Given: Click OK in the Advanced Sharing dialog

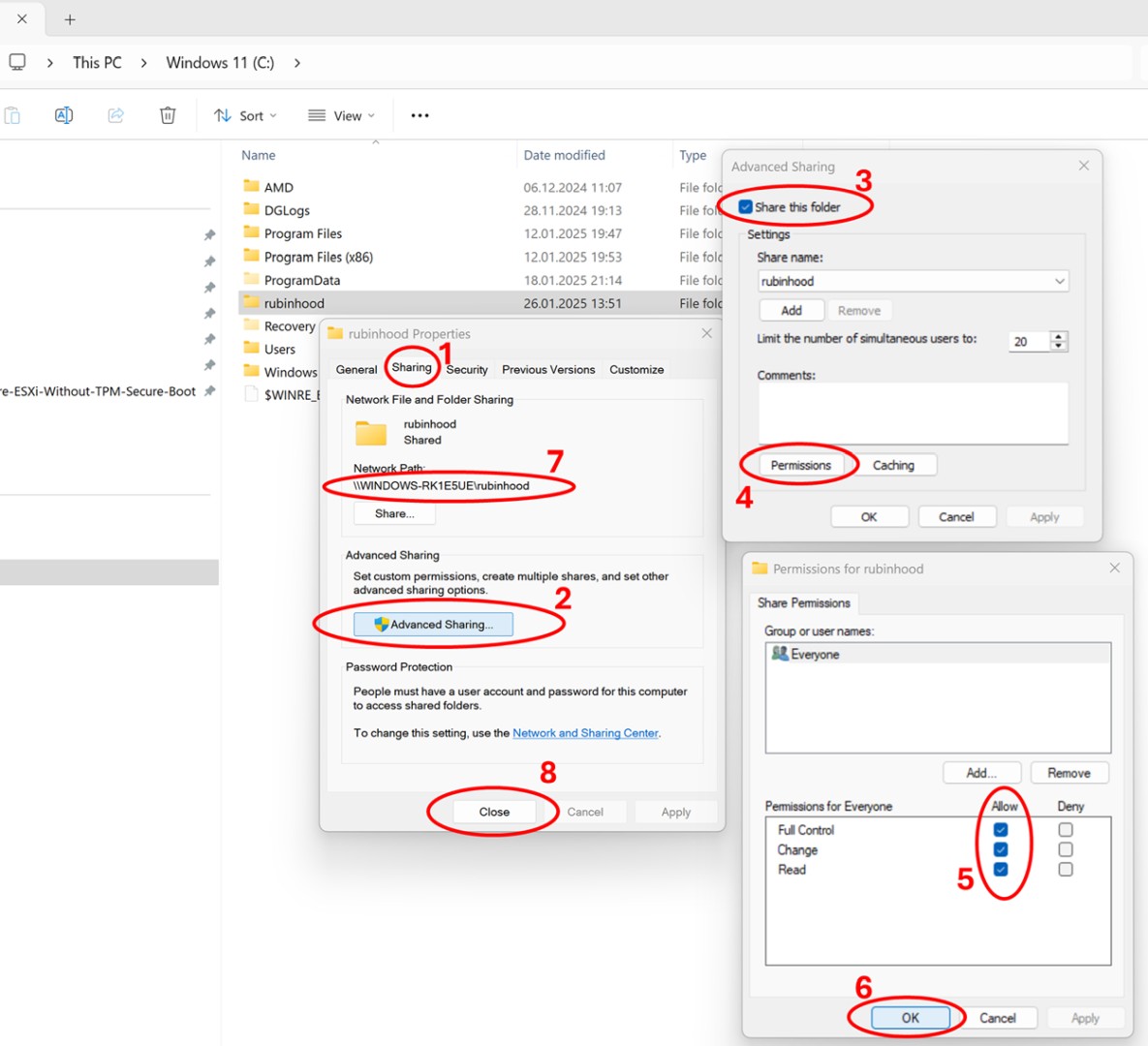Looking at the screenshot, I should (869, 517).
